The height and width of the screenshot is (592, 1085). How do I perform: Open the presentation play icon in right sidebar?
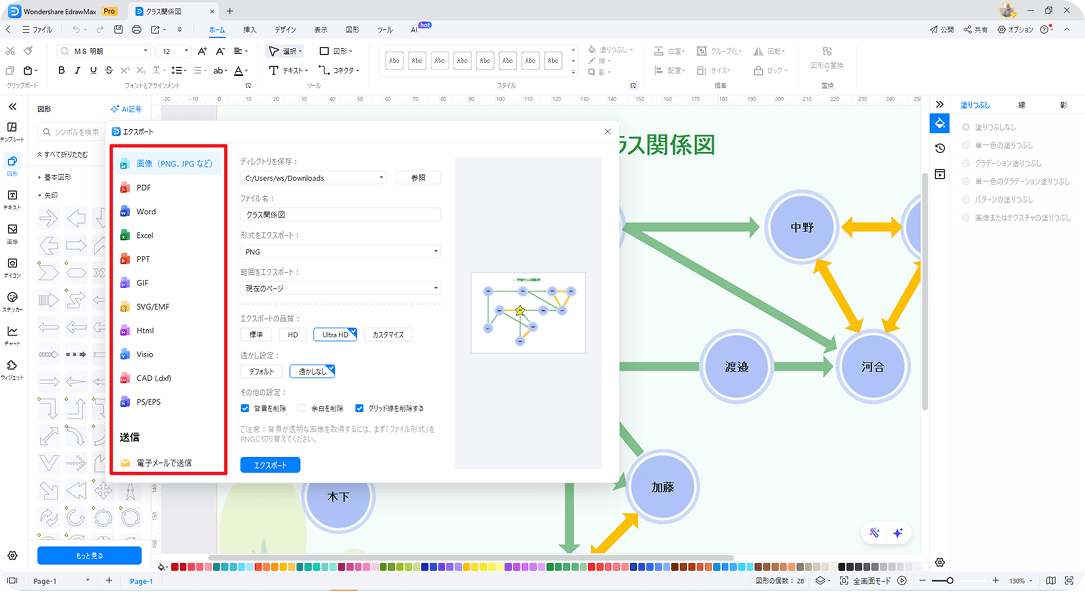940,174
